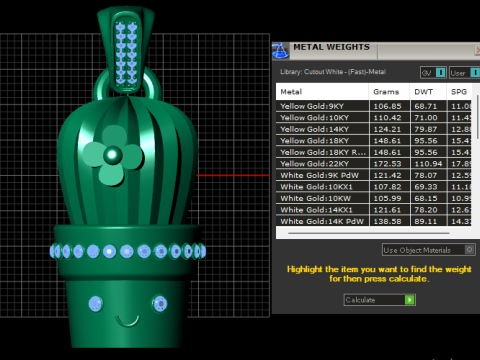Select the White Gold:9K PdW row
480x360 pixels.
click(x=373, y=175)
